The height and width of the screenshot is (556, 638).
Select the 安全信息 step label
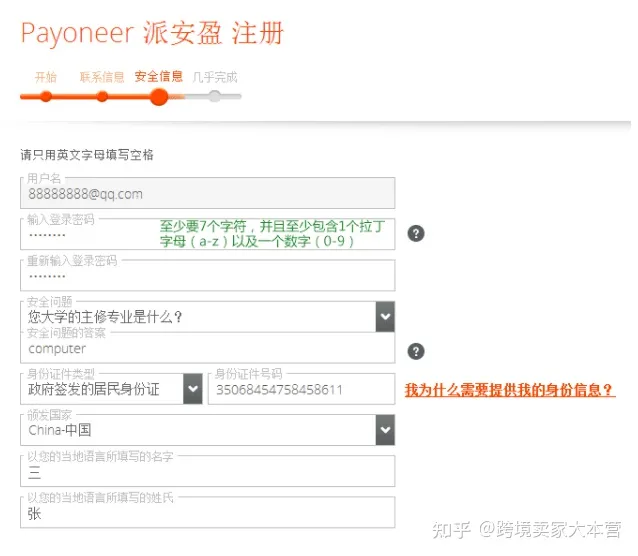[159, 77]
